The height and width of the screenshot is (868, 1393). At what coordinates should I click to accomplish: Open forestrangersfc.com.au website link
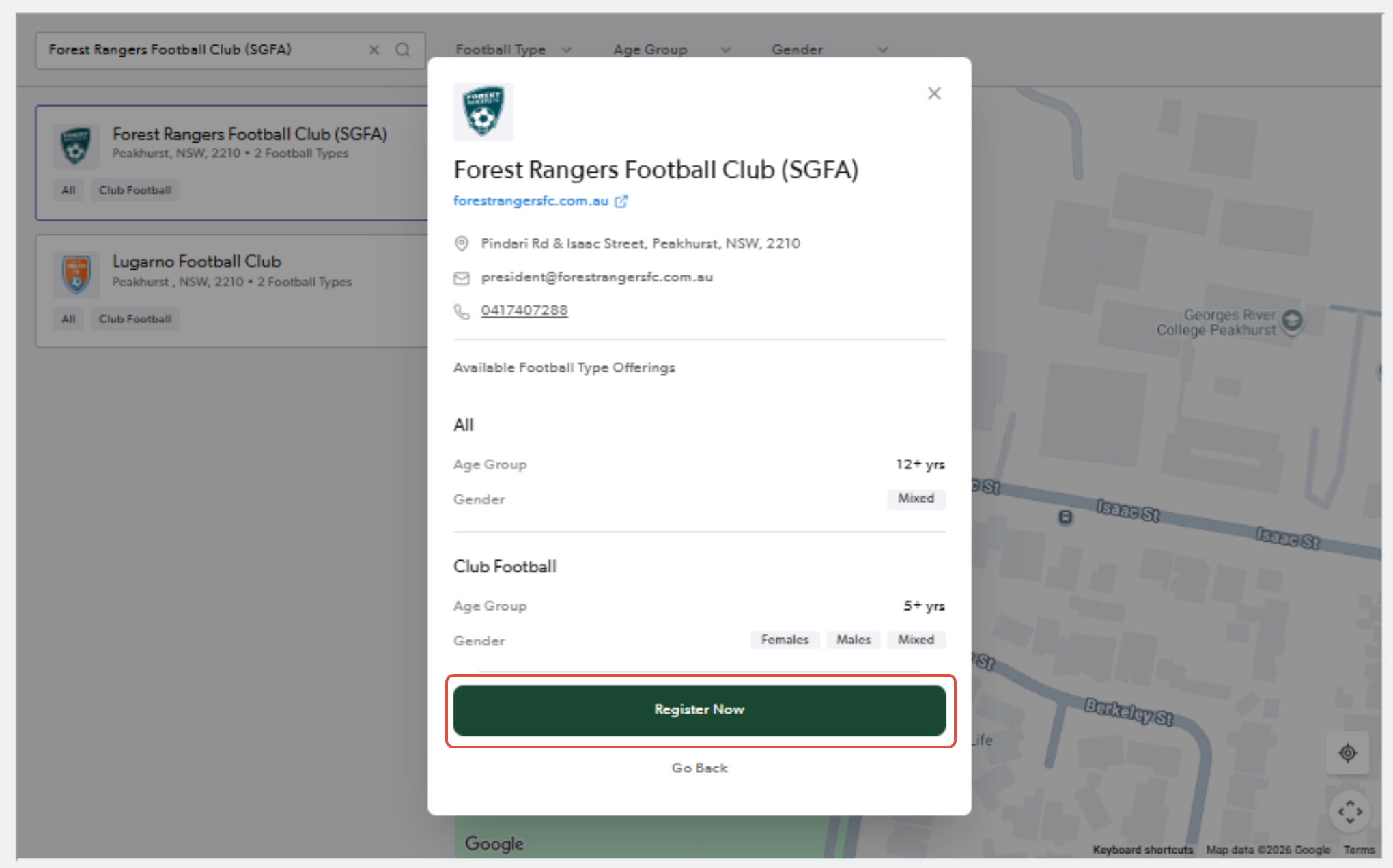(x=531, y=201)
